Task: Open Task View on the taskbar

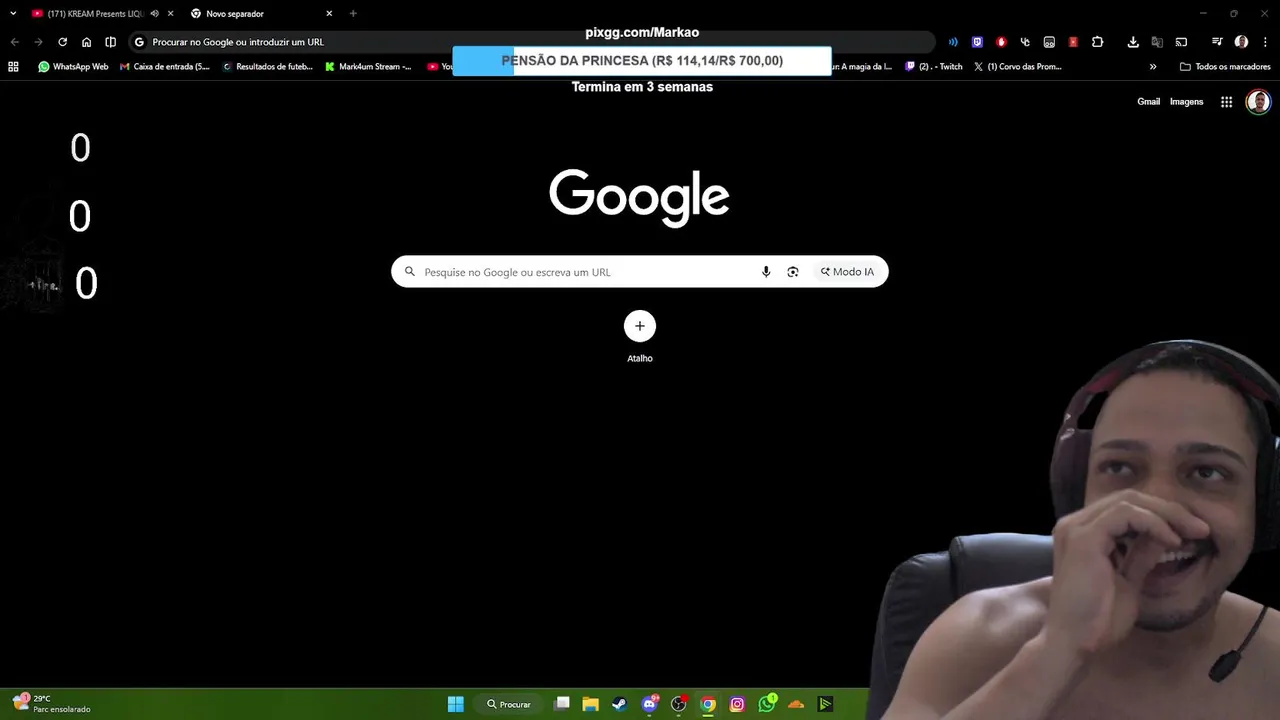Action: 562,704
